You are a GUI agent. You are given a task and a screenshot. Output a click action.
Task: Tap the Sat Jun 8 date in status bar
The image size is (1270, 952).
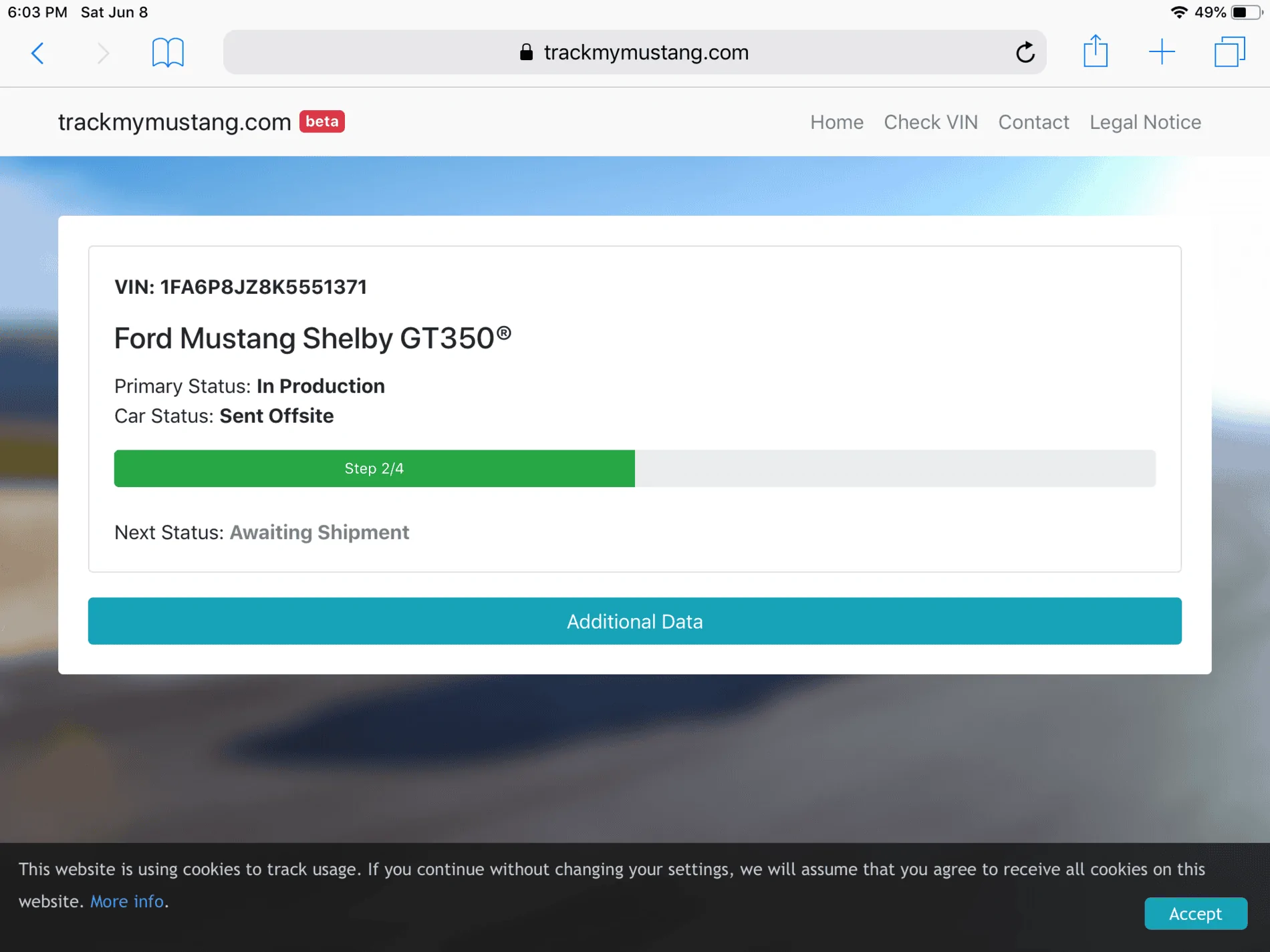click(114, 12)
